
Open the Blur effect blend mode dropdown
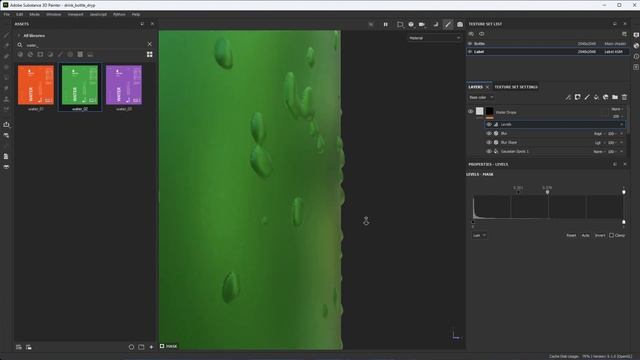599,133
